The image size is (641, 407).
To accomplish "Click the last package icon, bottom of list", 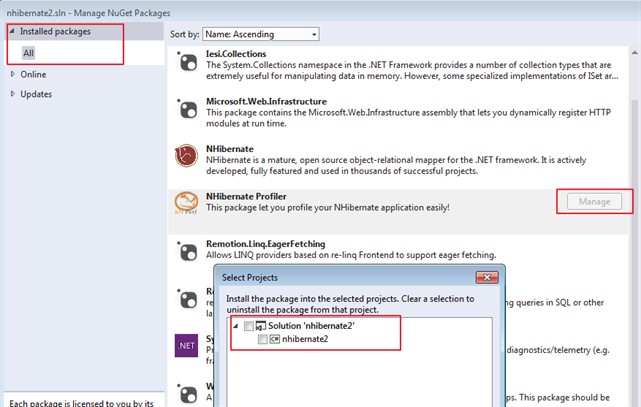I will click(x=188, y=394).
